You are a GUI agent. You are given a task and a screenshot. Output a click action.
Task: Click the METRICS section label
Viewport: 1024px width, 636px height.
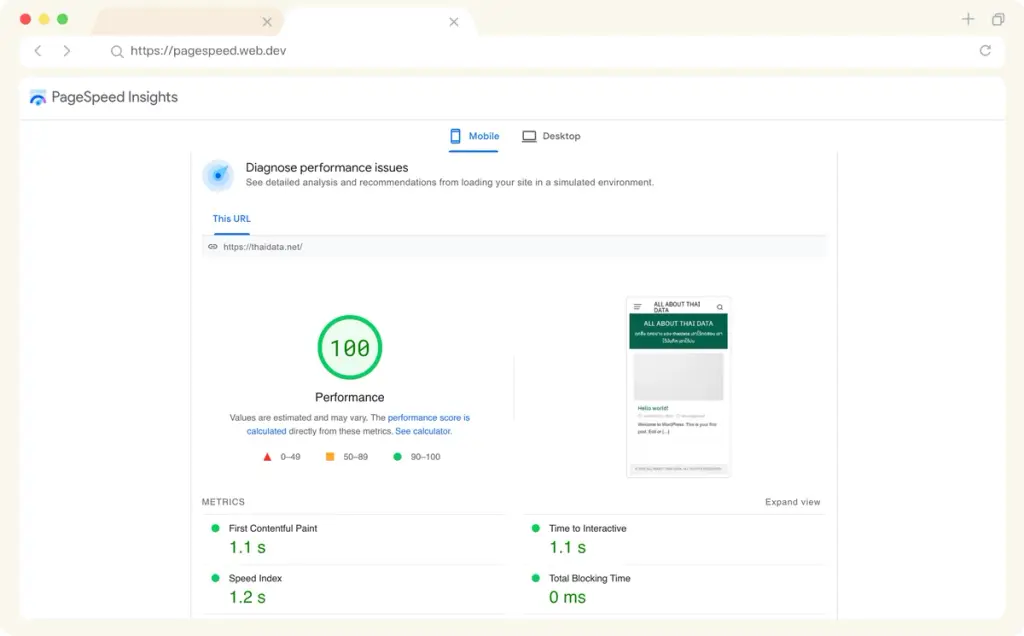(x=223, y=502)
